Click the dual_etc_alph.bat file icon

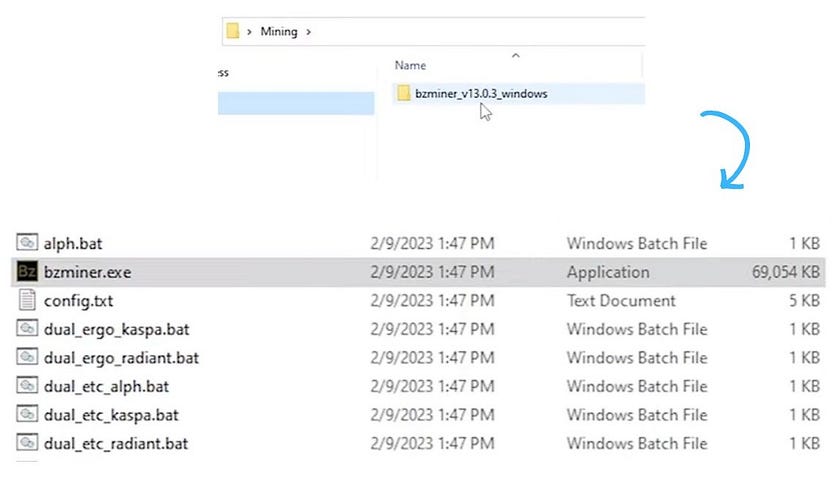click(x=27, y=385)
